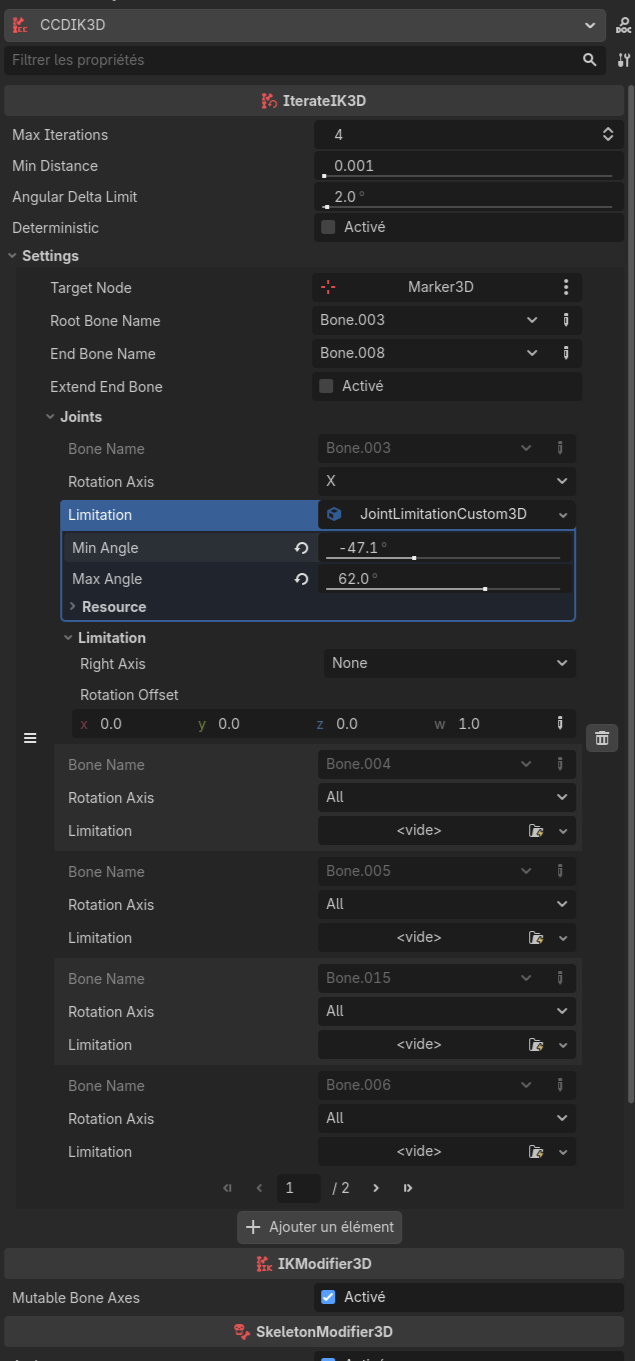Reset Max Angle using the revert arrow
Image resolution: width=635 pixels, height=1361 pixels.
pos(301,579)
